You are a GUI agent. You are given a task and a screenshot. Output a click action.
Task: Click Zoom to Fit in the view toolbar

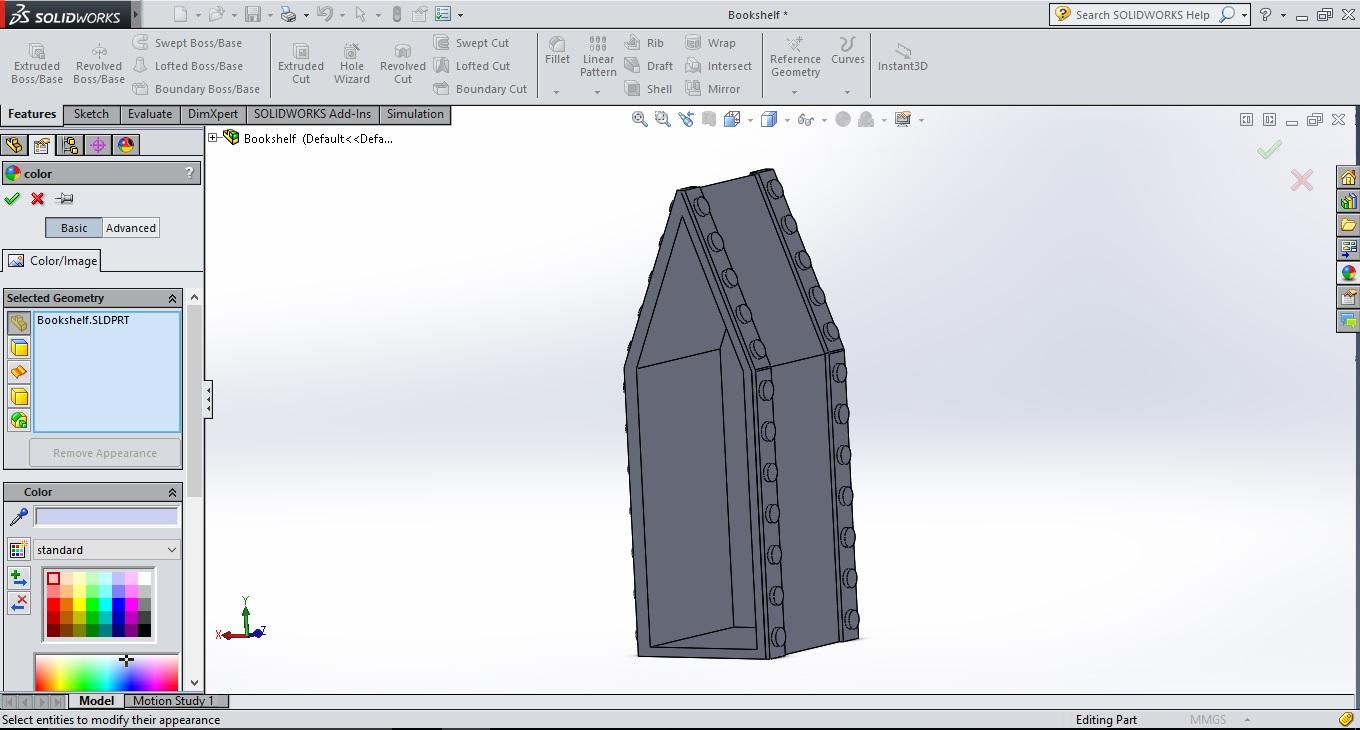[x=639, y=119]
